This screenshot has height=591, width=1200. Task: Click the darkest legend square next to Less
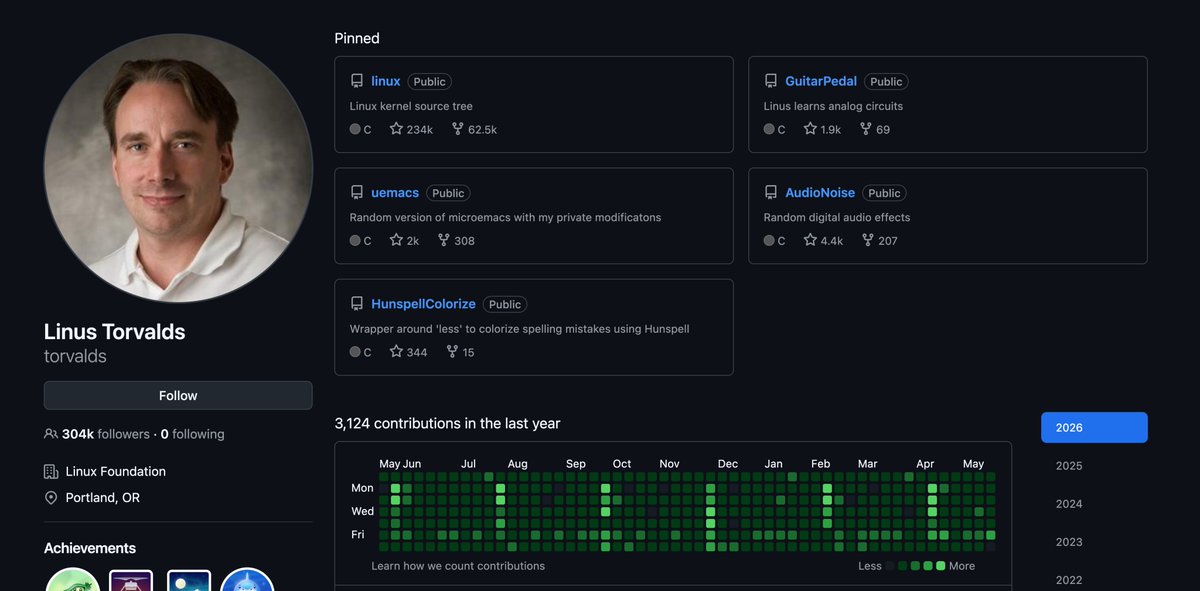click(890, 566)
